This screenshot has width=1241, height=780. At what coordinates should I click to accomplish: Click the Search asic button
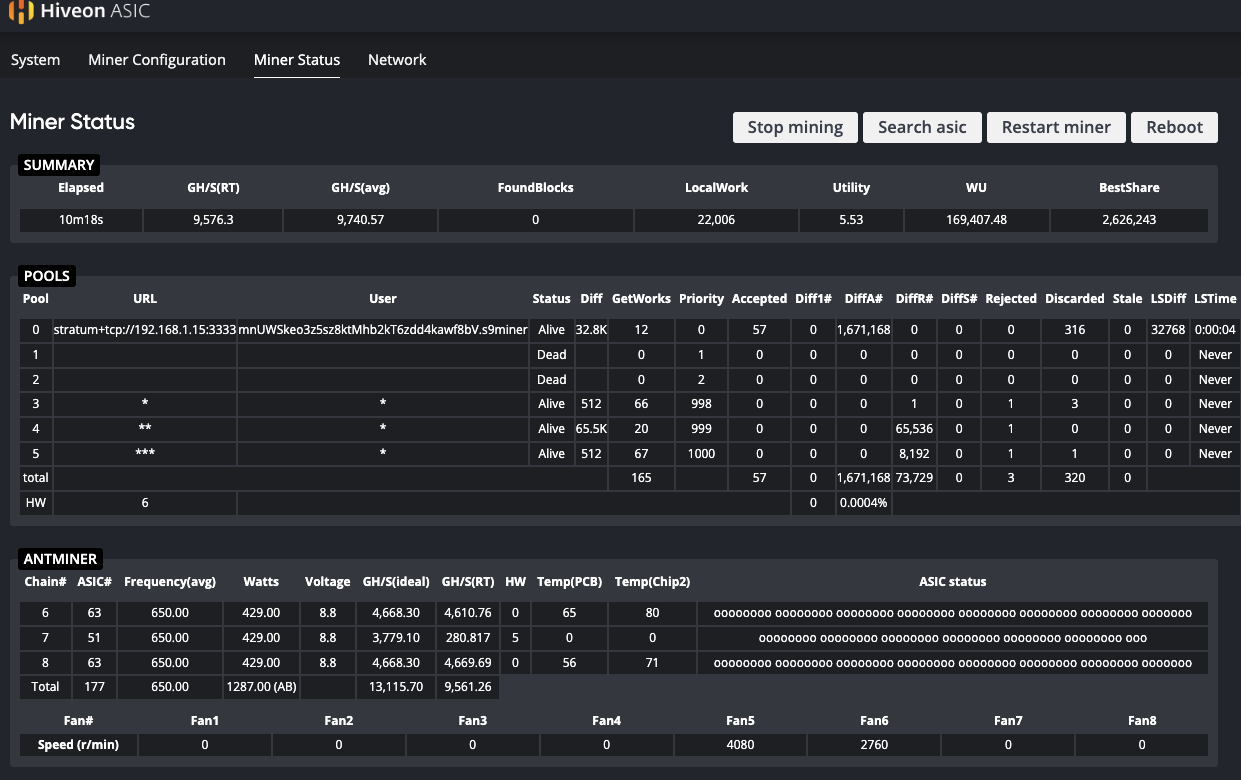pos(922,127)
